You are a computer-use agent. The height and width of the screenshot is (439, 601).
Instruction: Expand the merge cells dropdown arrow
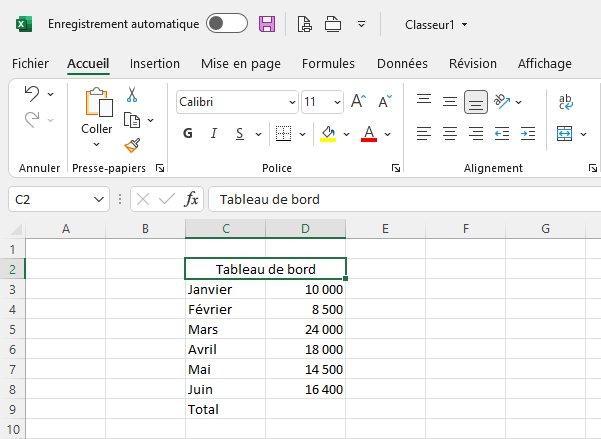click(x=583, y=134)
